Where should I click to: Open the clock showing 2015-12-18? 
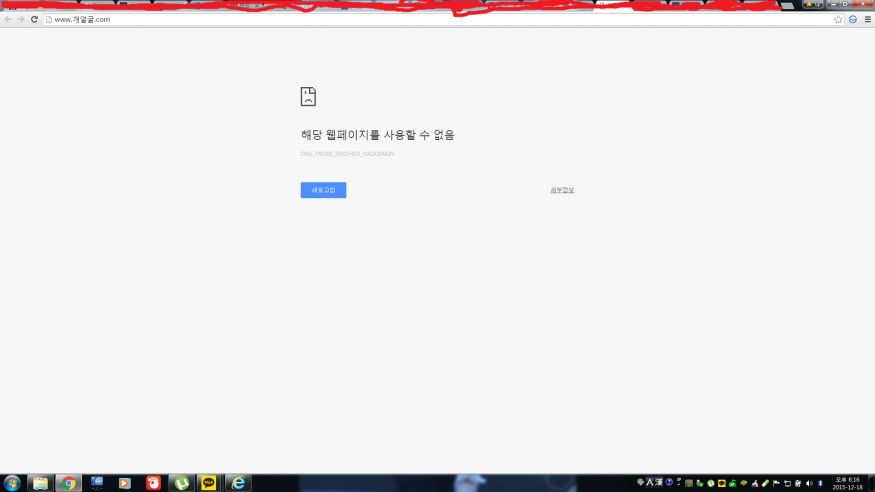[x=846, y=483]
